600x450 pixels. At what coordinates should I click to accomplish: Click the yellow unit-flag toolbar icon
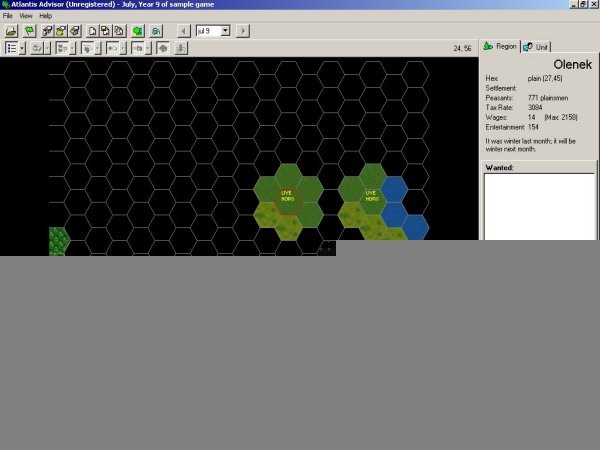pyautogui.click(x=61, y=31)
